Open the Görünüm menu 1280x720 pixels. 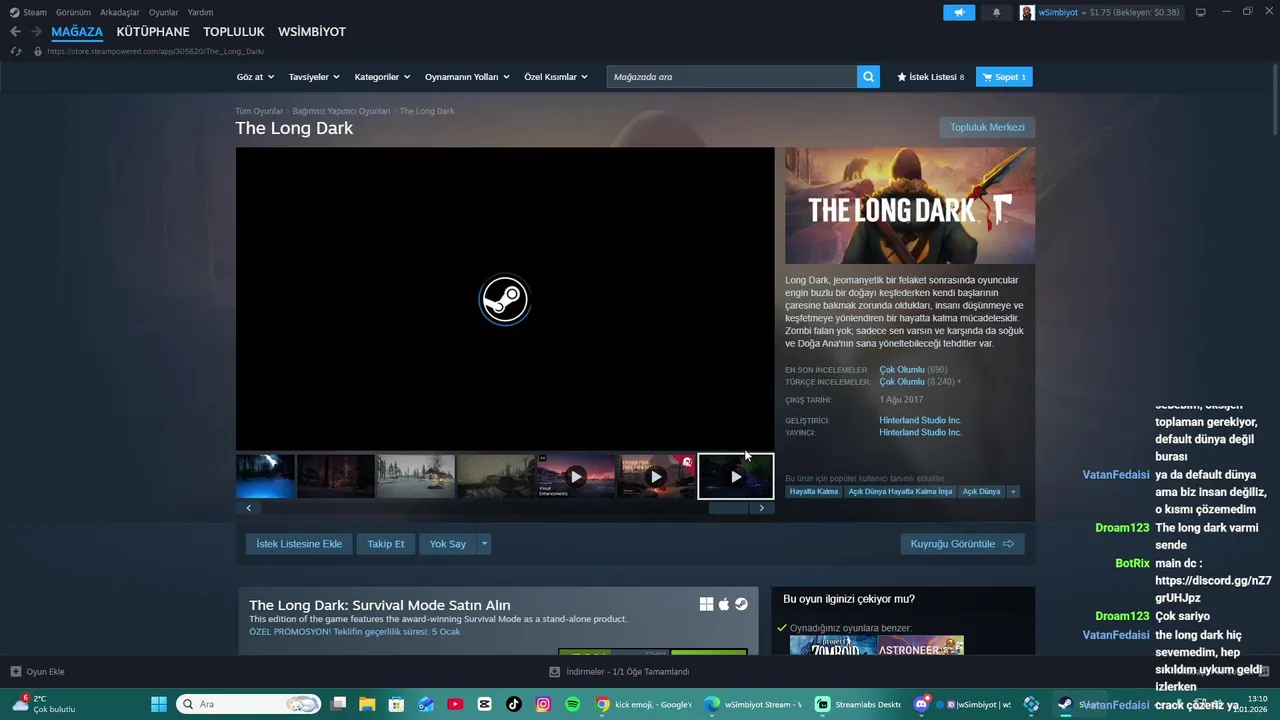(x=73, y=12)
